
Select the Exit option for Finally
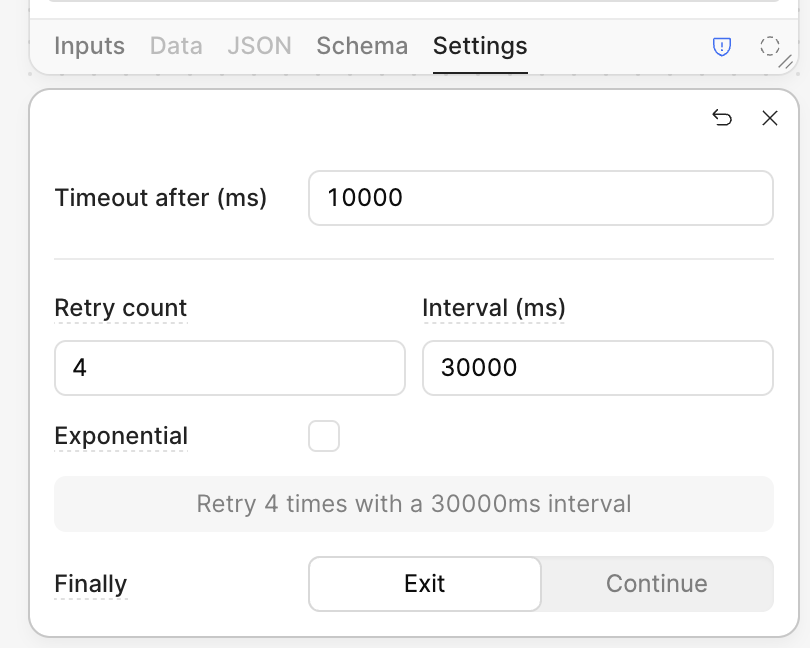click(425, 584)
